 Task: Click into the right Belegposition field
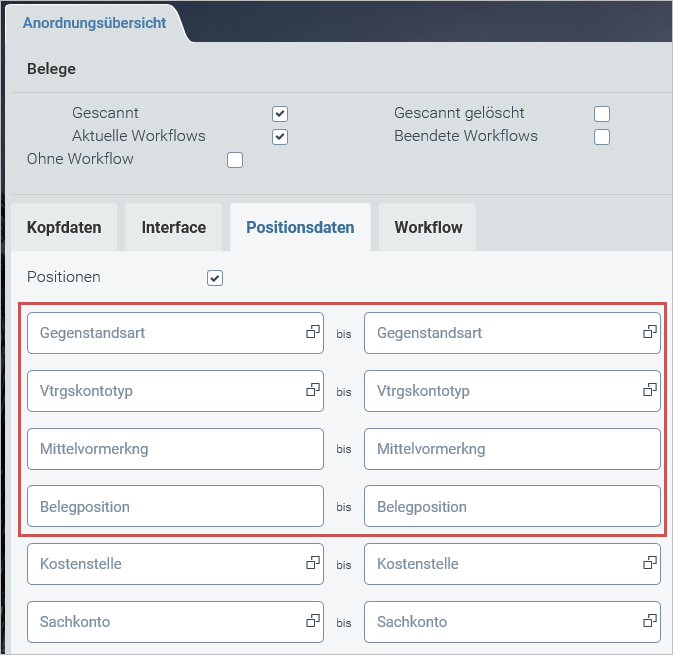click(510, 507)
